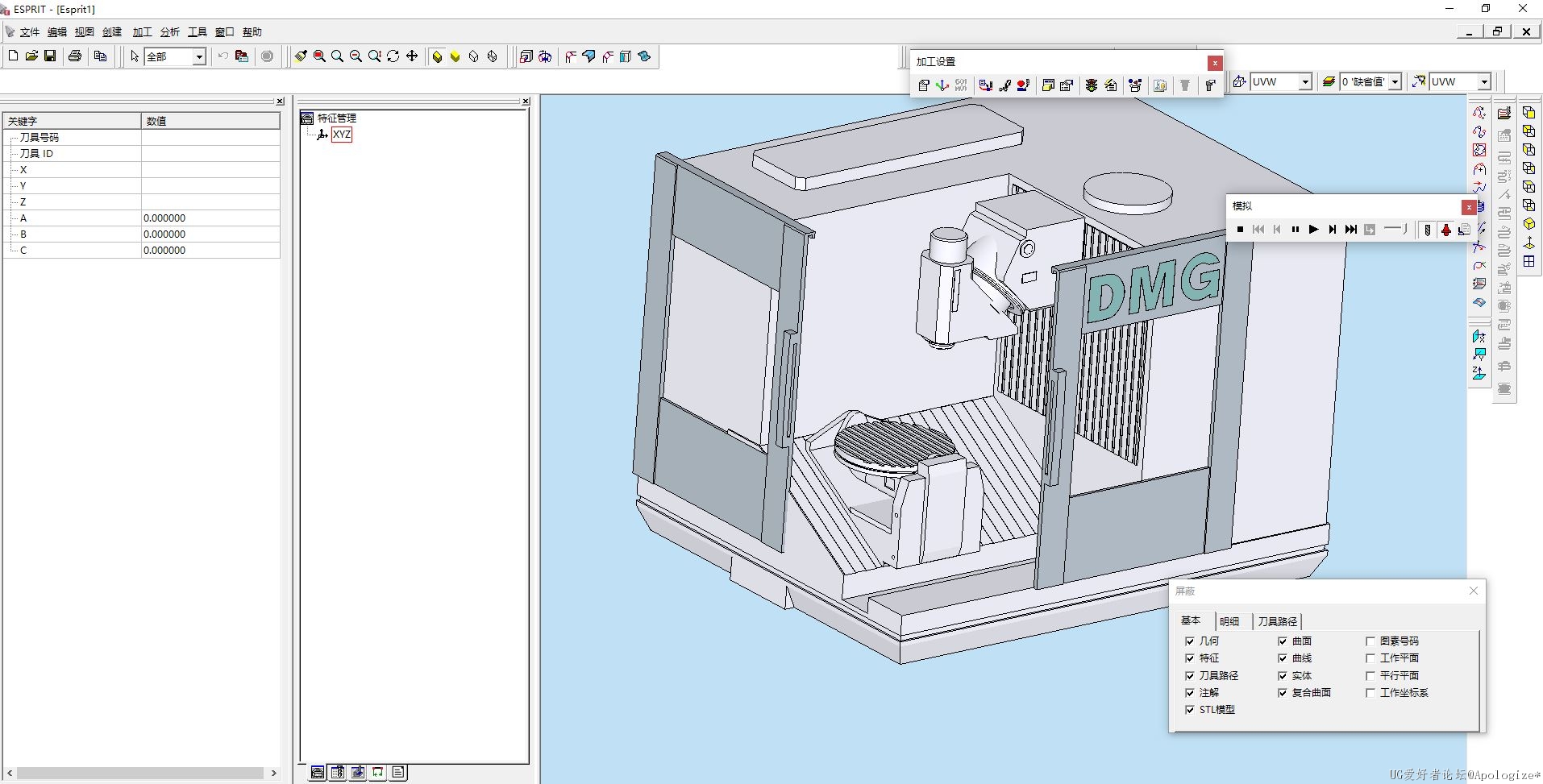Click the Y plane view icon
1543x784 pixels.
(x=1479, y=355)
